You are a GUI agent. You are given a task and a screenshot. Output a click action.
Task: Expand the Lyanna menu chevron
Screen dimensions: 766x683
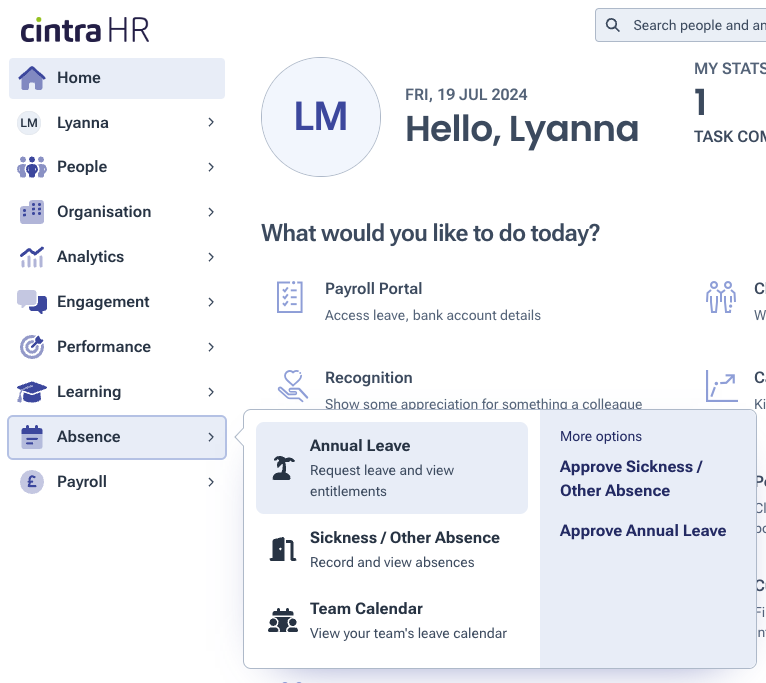pos(211,123)
